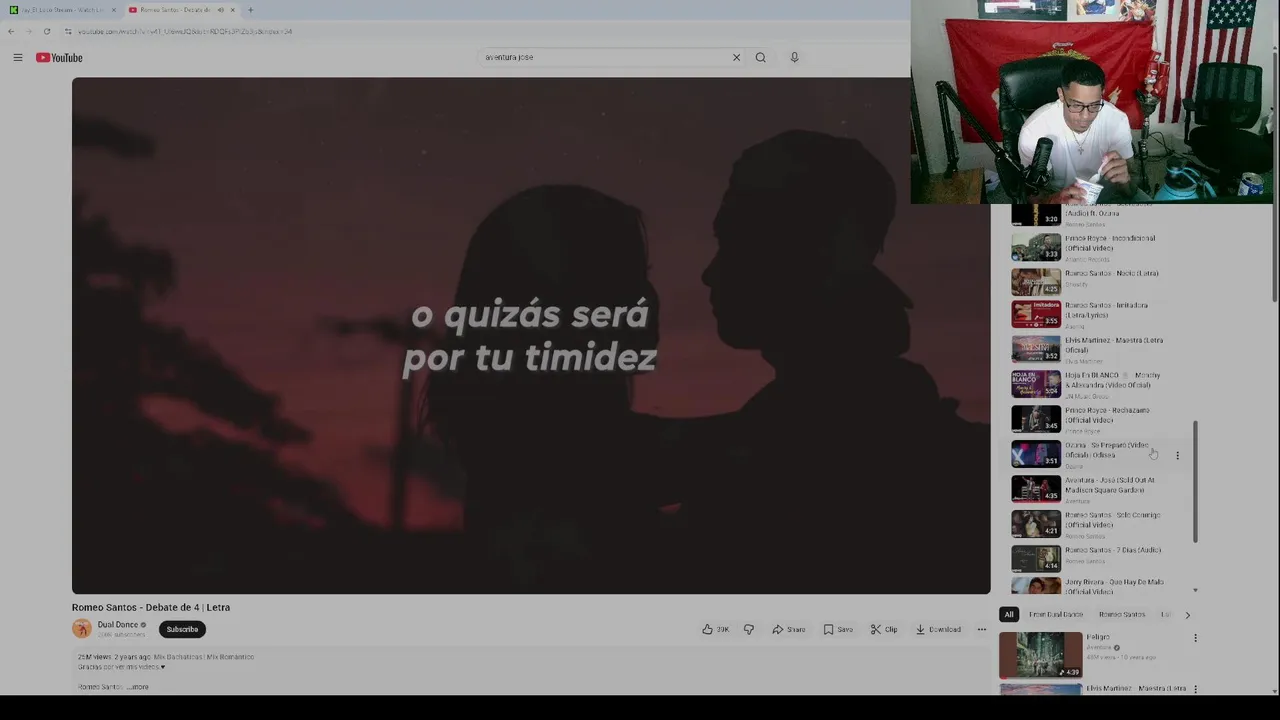Clear the search box with X
1280x720 pixels.
click(x=736, y=57)
